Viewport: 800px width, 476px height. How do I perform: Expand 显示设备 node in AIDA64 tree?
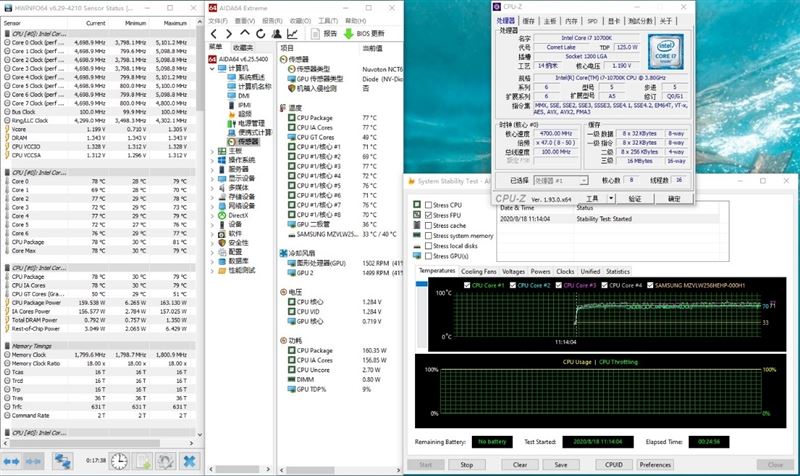click(212, 179)
